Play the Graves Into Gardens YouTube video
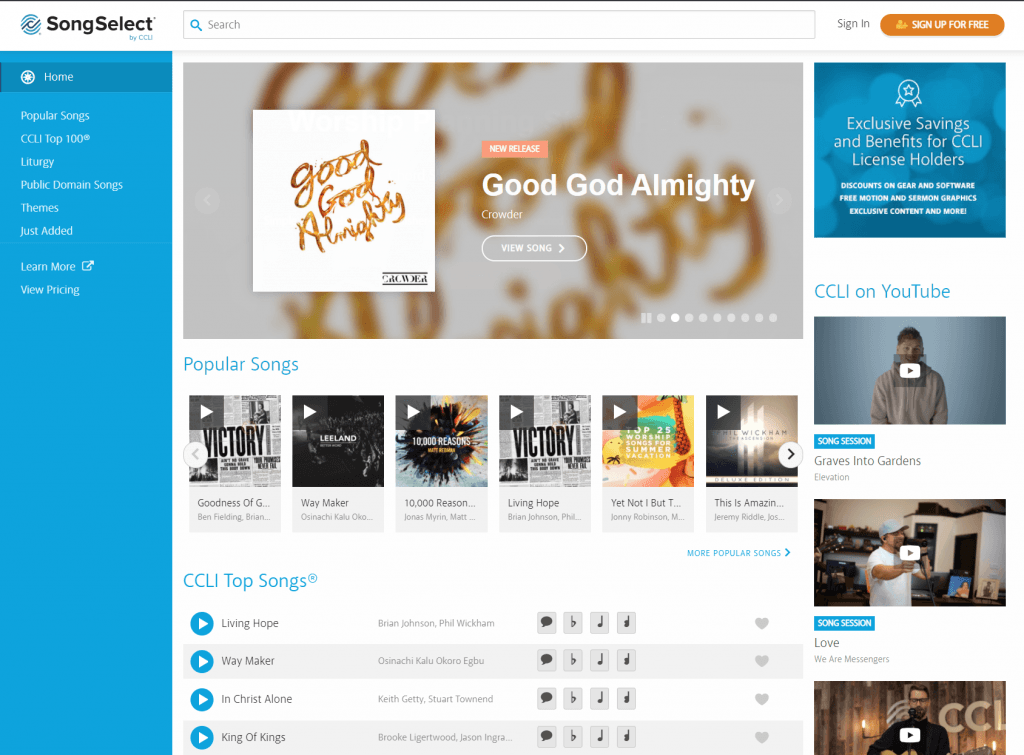Image resolution: width=1024 pixels, height=755 pixels. (909, 371)
